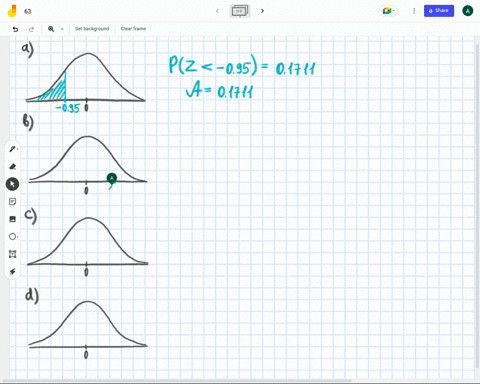
Task: Click the collaborator cursor marker on graph b
Action: [x=112, y=179]
